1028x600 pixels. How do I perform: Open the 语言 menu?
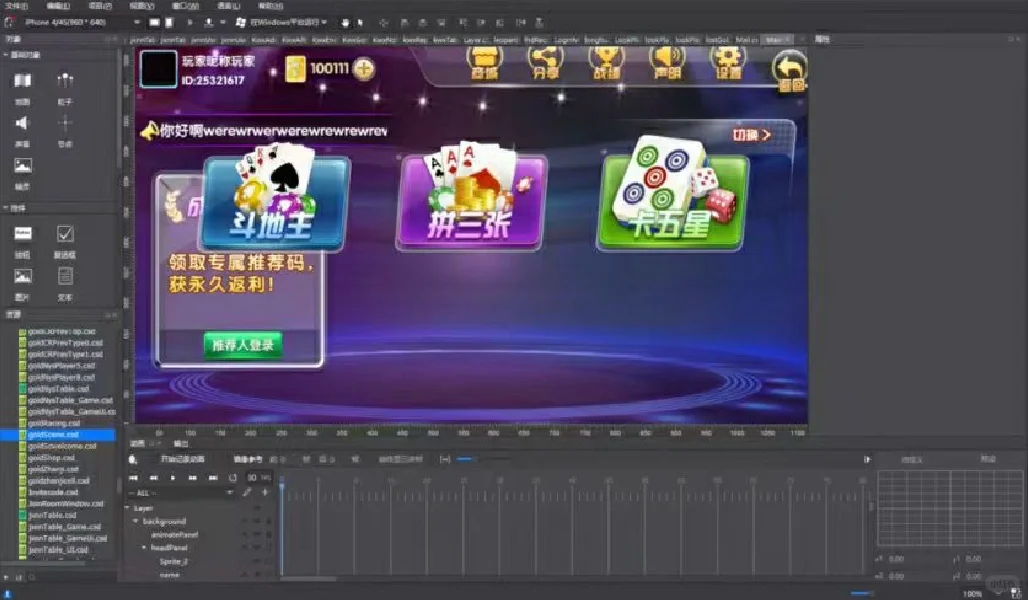coord(228,6)
